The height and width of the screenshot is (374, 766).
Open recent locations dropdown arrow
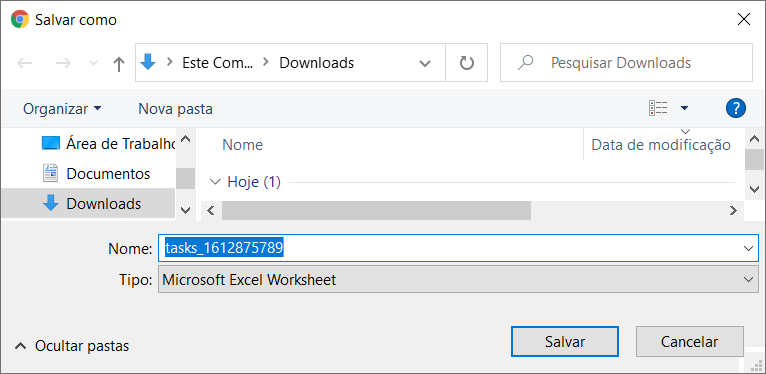coord(93,63)
